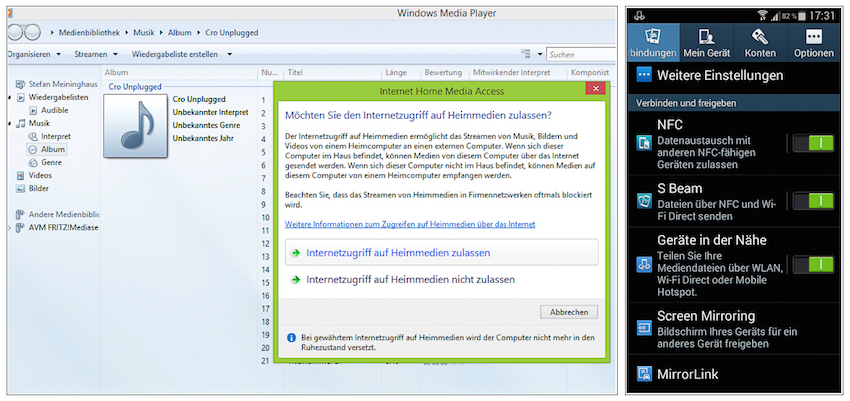Toggle the S Beam switch
850x401 pixels.
(813, 201)
